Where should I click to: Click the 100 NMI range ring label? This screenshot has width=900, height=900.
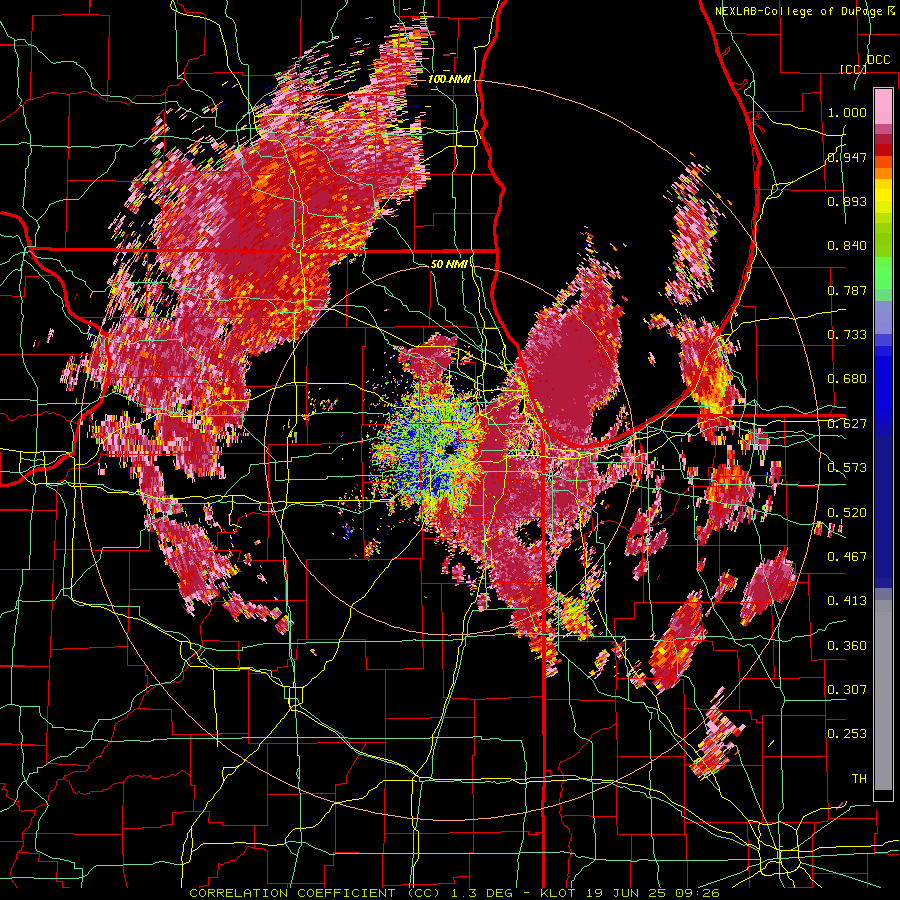click(449, 79)
